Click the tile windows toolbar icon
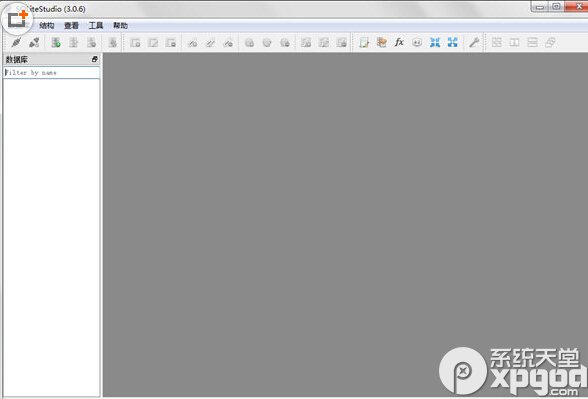Image resolution: width=588 pixels, height=399 pixels. point(496,42)
